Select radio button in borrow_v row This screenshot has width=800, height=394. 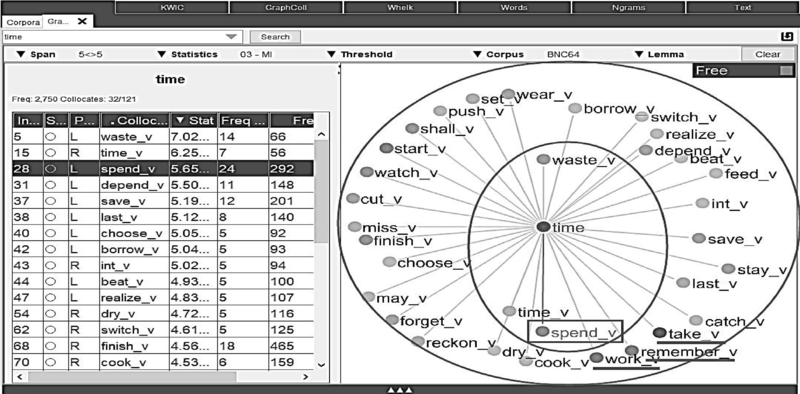click(51, 250)
